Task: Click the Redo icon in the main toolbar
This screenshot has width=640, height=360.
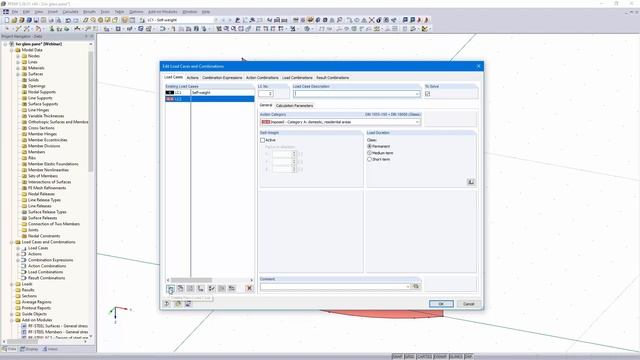Action: click(x=76, y=20)
